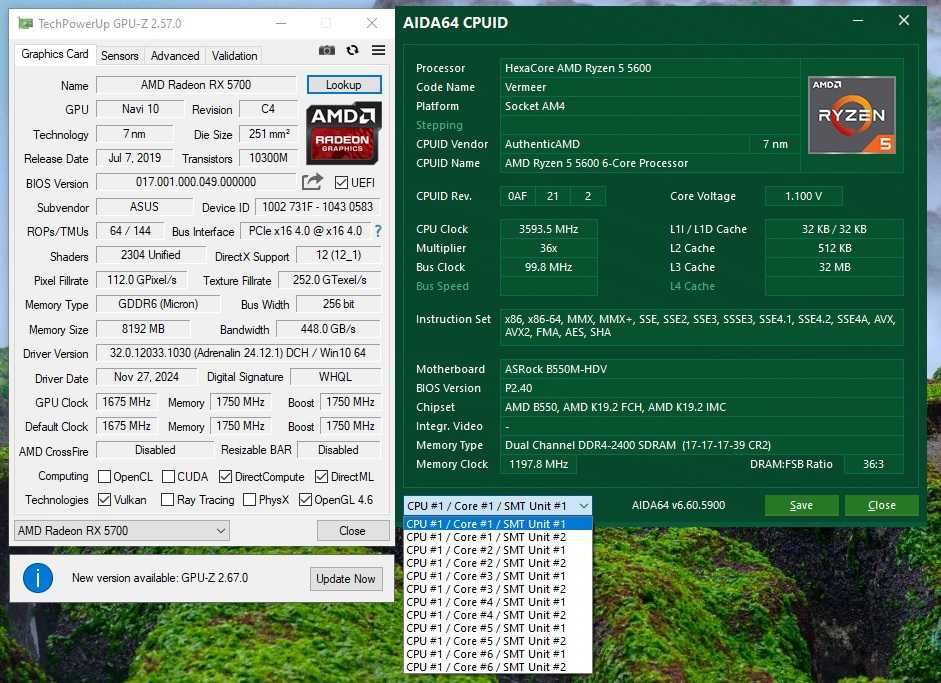Click the BIOS Version field 017.001.000.049.000000
Image resolution: width=941 pixels, height=683 pixels.
click(x=196, y=182)
